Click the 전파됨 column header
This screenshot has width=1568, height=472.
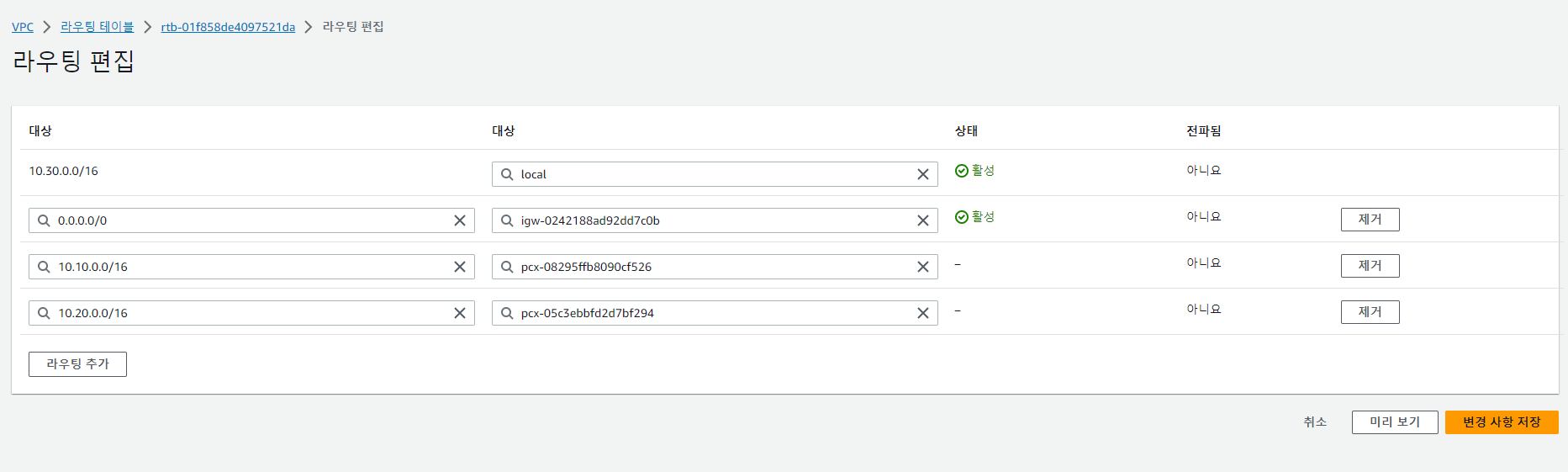coord(1203,131)
